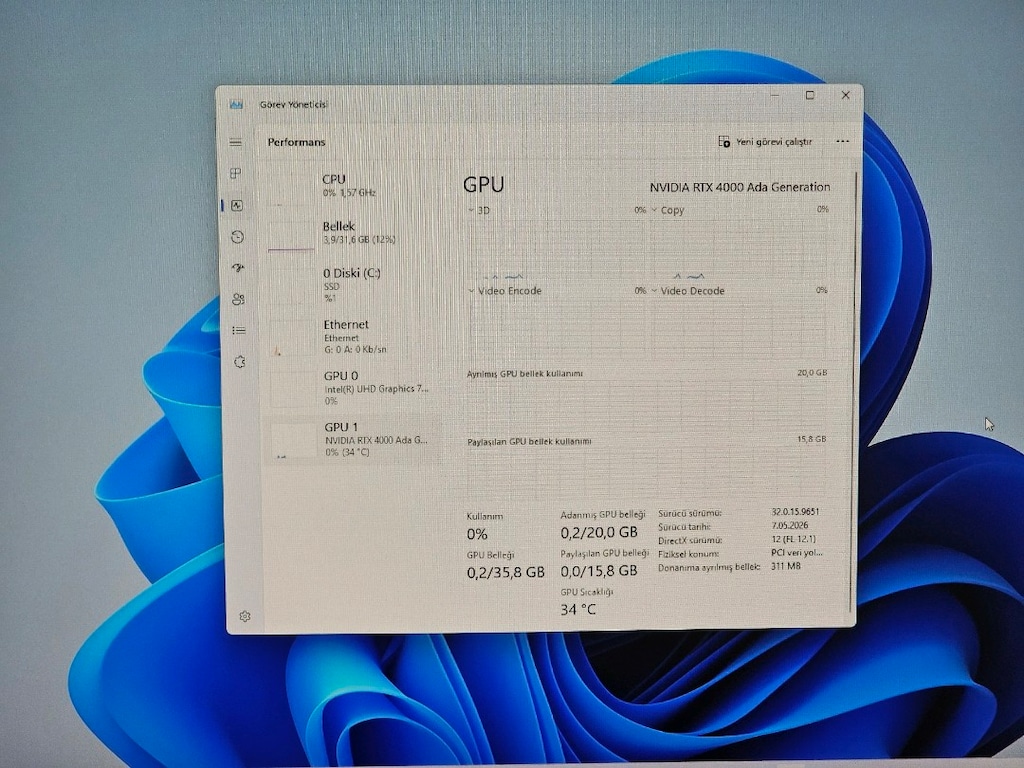Open the Startup apps page icon
Image resolution: width=1024 pixels, height=768 pixels.
point(238,268)
